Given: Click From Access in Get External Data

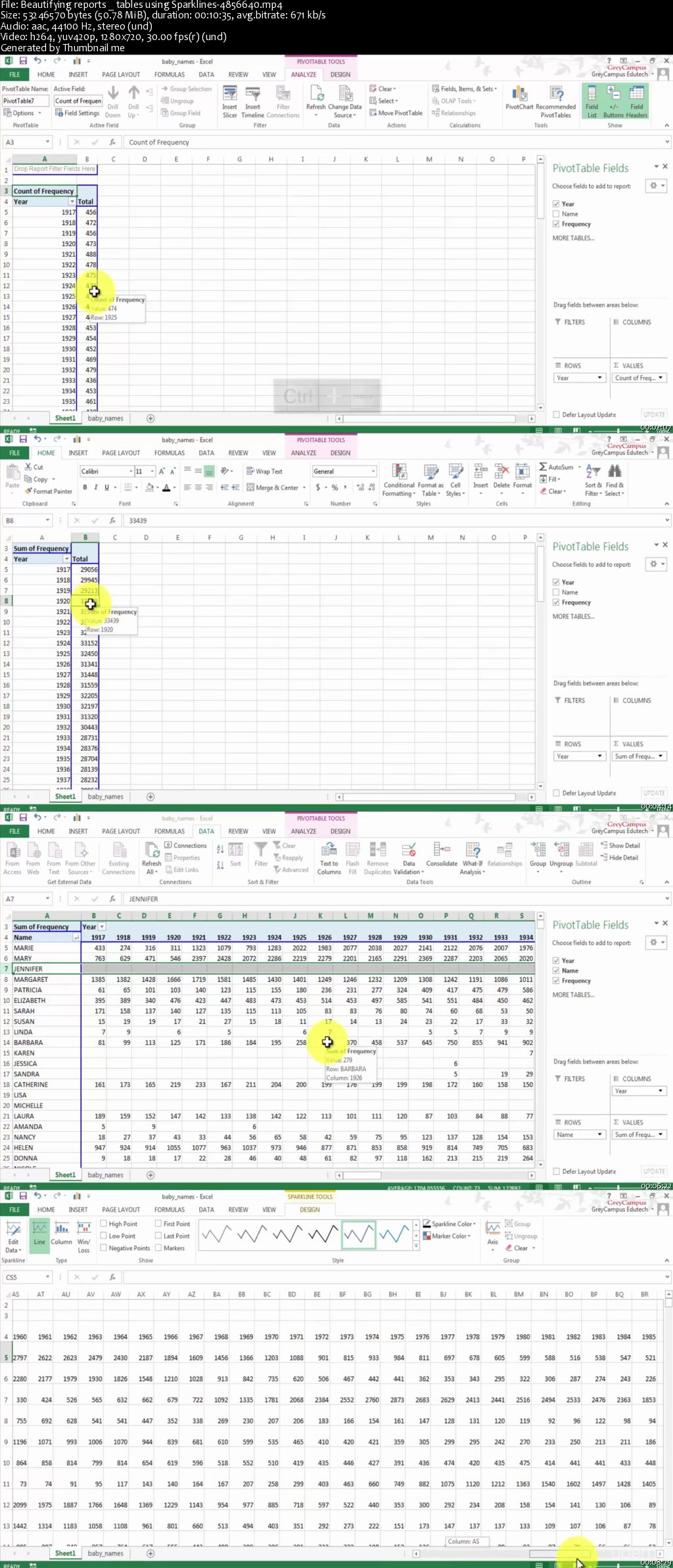Looking at the screenshot, I should (x=12, y=858).
